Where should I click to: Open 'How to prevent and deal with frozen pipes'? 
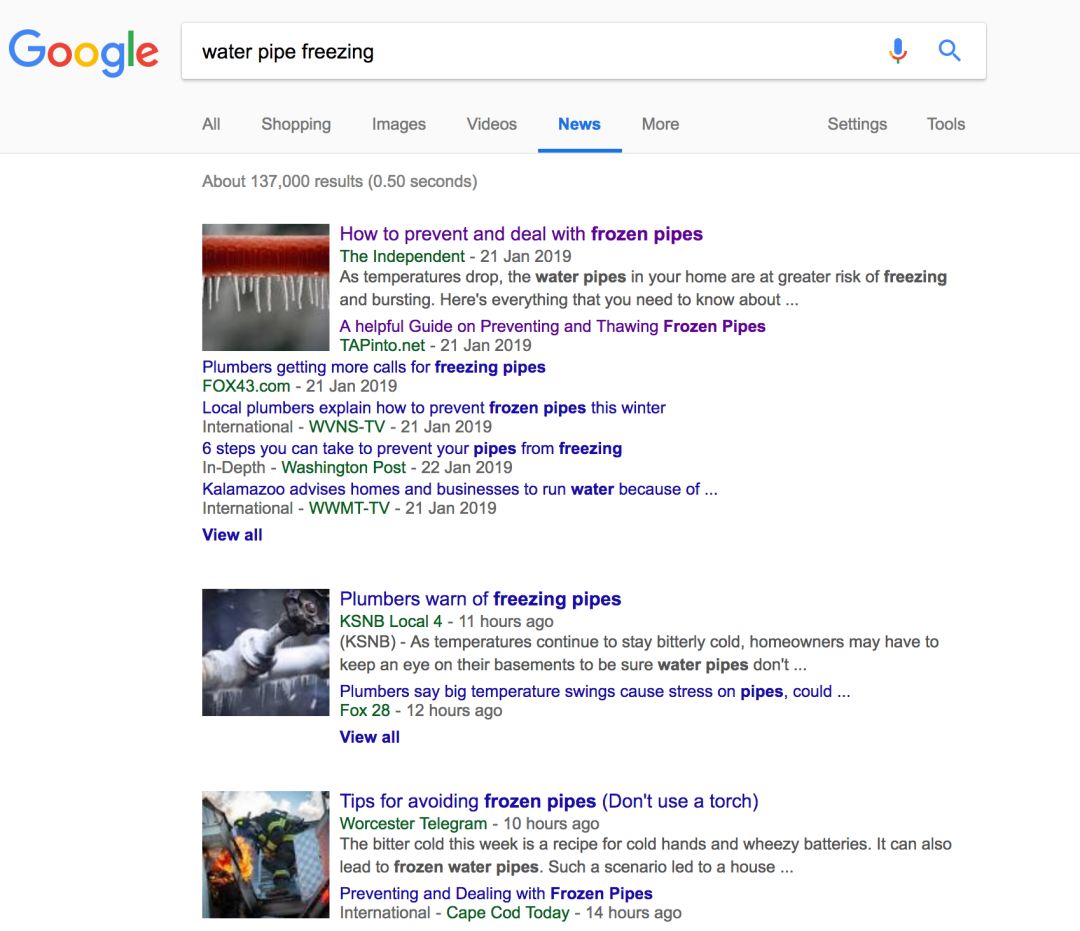pos(521,234)
